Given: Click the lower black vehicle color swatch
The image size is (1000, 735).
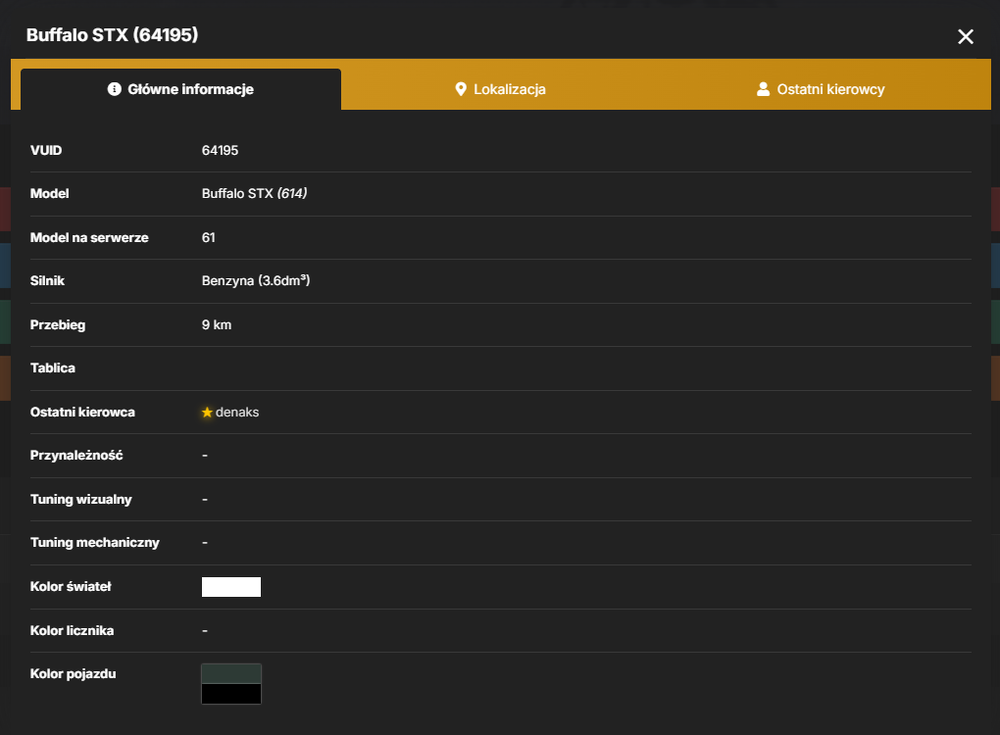Looking at the screenshot, I should pos(231,694).
